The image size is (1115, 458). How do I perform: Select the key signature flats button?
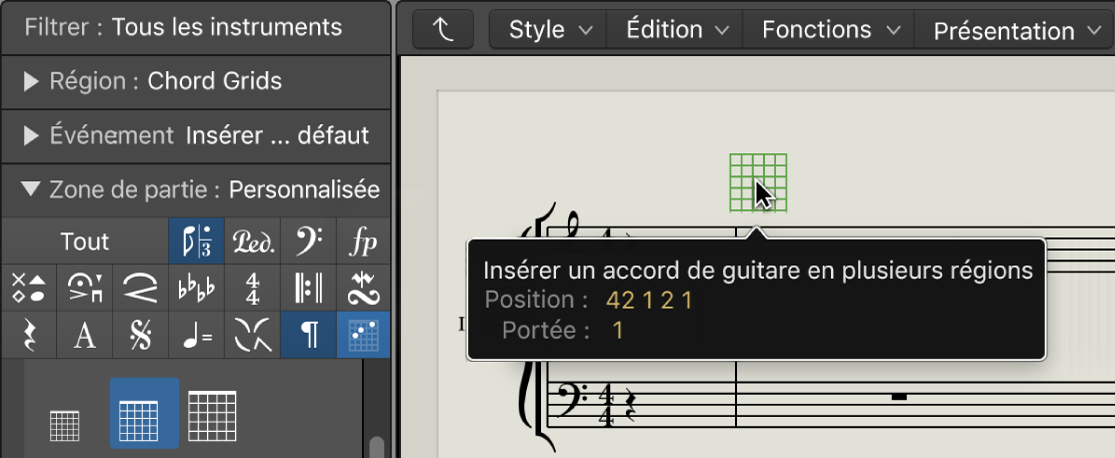[196, 288]
